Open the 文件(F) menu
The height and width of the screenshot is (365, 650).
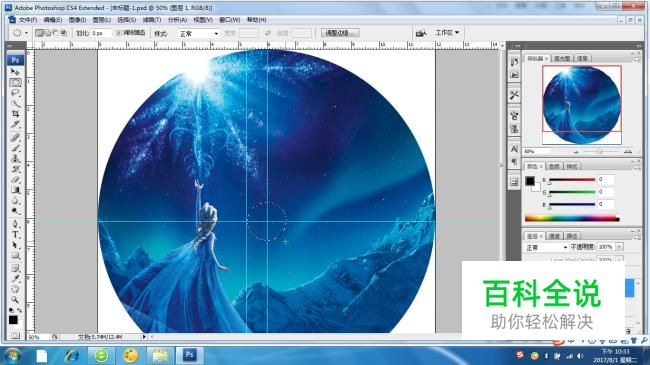point(28,20)
